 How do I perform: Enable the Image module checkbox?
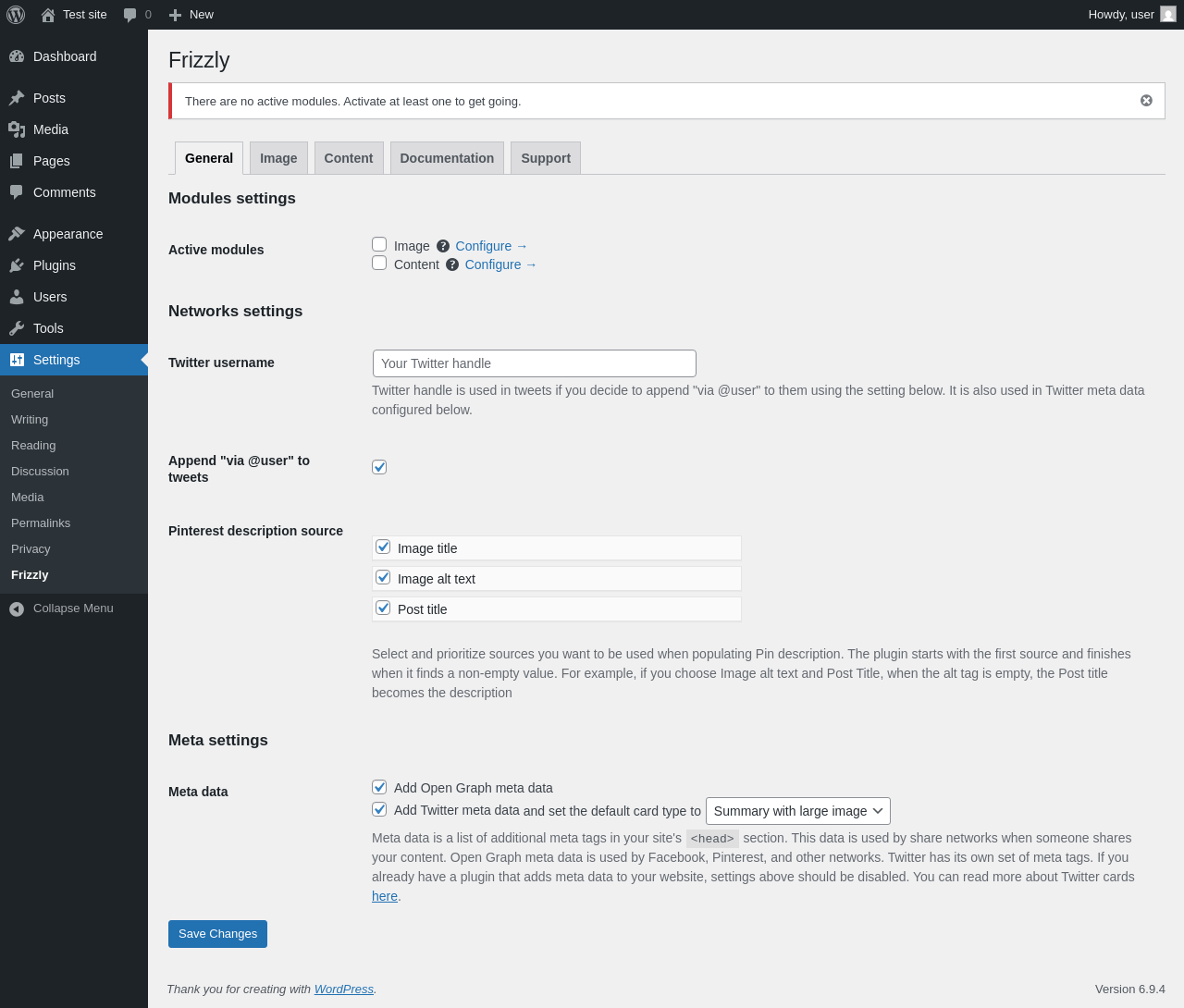click(x=379, y=244)
